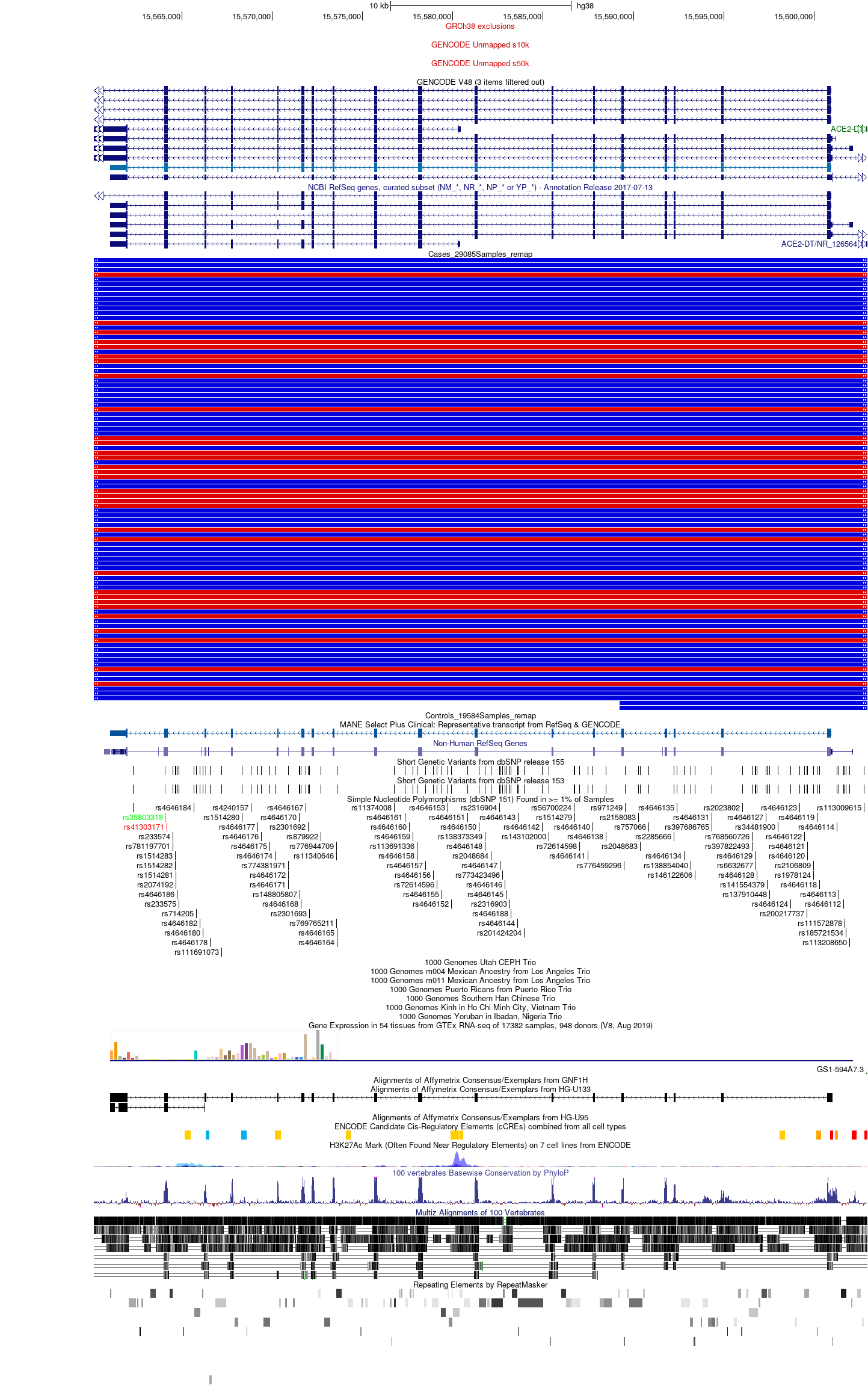
Task: Select SNP rs2106809
Action: click(x=793, y=865)
